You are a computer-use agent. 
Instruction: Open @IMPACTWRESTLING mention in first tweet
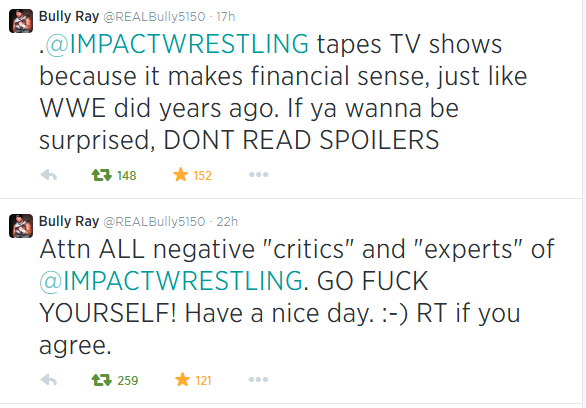(177, 44)
